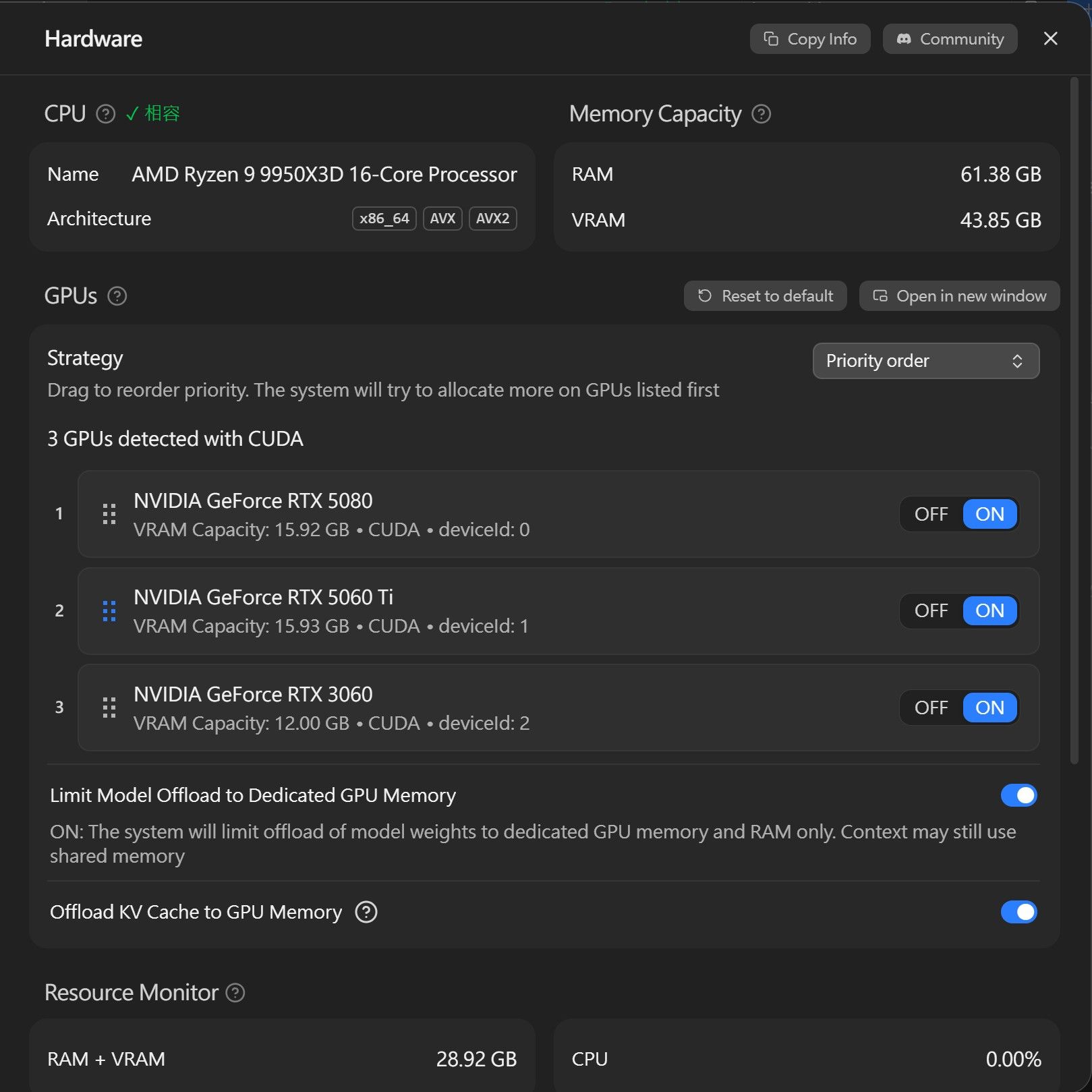Select the RTX 3060 drag handle
The height and width of the screenshot is (1092, 1092).
[109, 708]
